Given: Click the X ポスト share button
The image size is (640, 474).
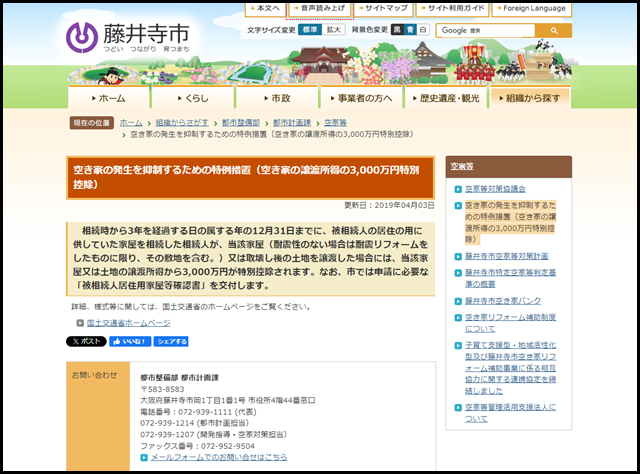Looking at the screenshot, I should click(x=86, y=341).
